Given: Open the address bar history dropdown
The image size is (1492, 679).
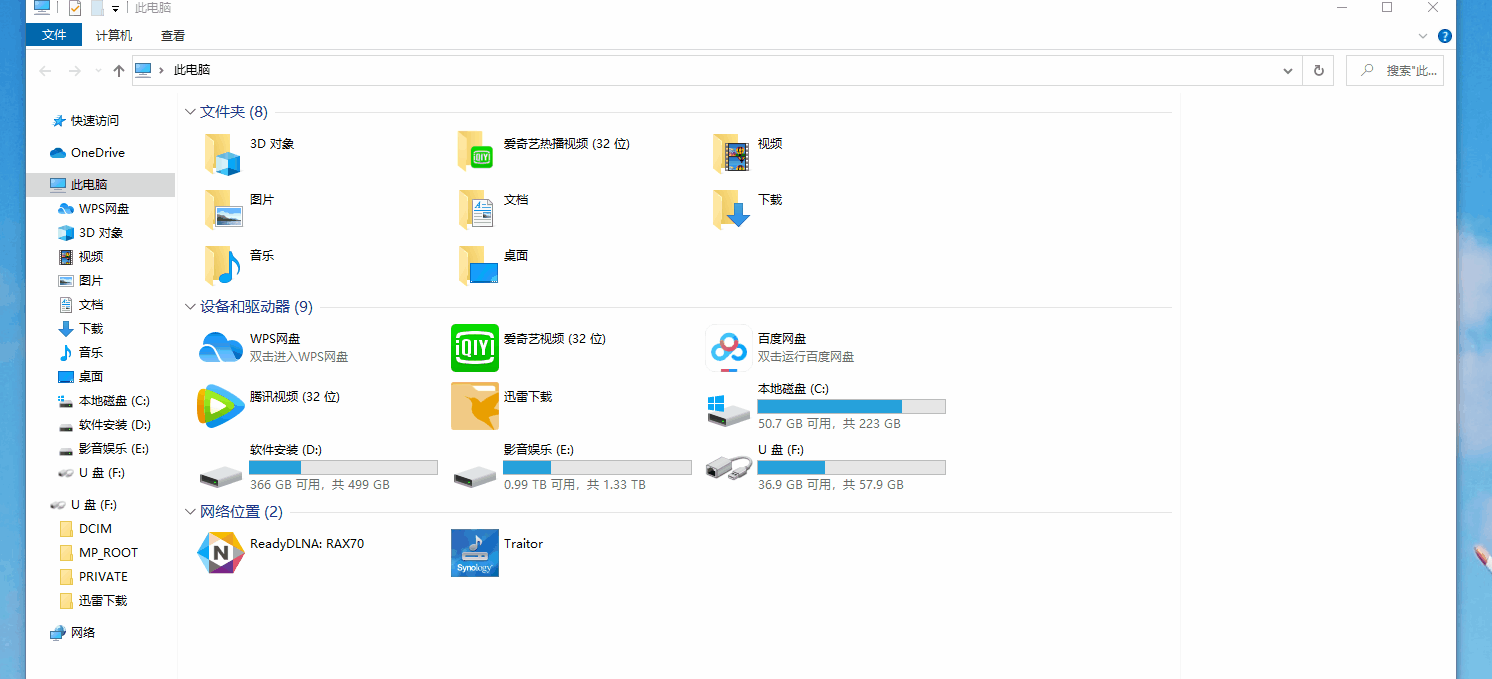Looking at the screenshot, I should coord(1288,71).
